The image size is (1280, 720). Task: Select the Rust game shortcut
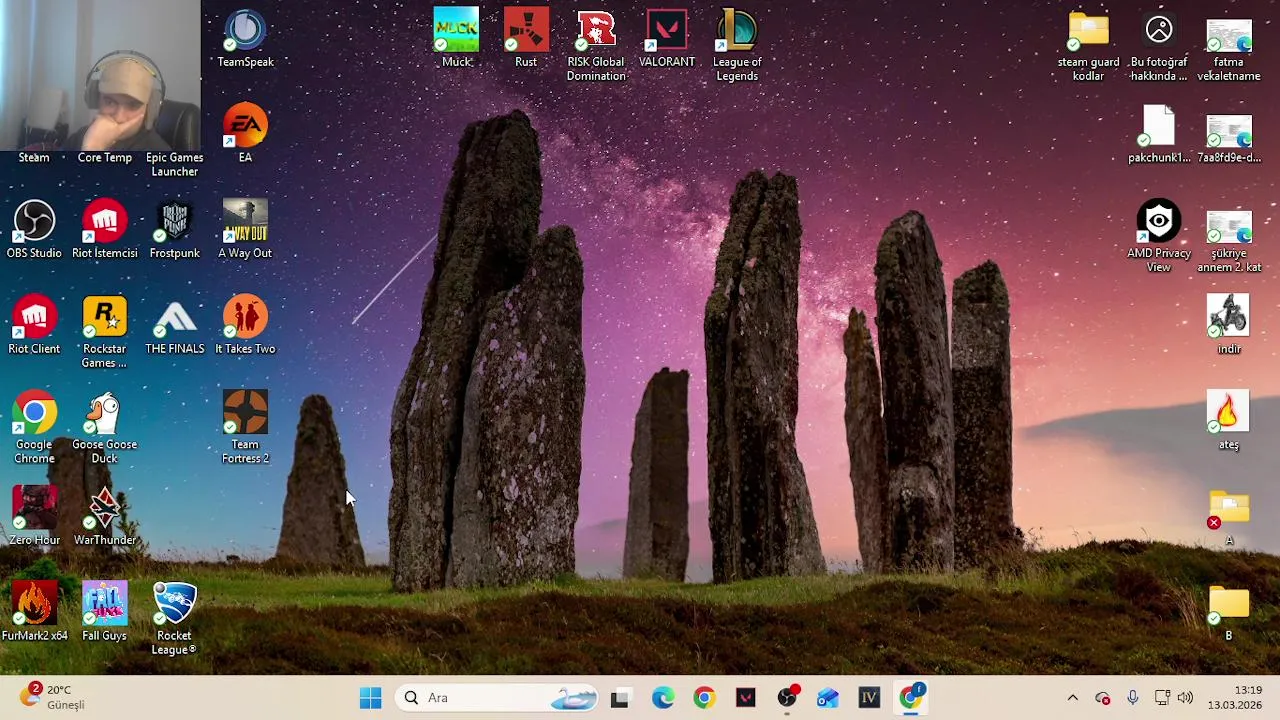coord(526,40)
